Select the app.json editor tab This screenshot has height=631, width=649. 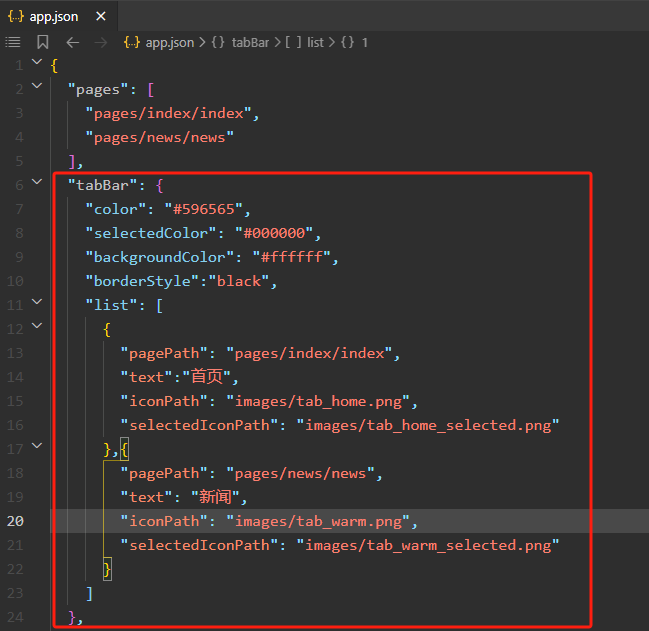pyautogui.click(x=58, y=17)
